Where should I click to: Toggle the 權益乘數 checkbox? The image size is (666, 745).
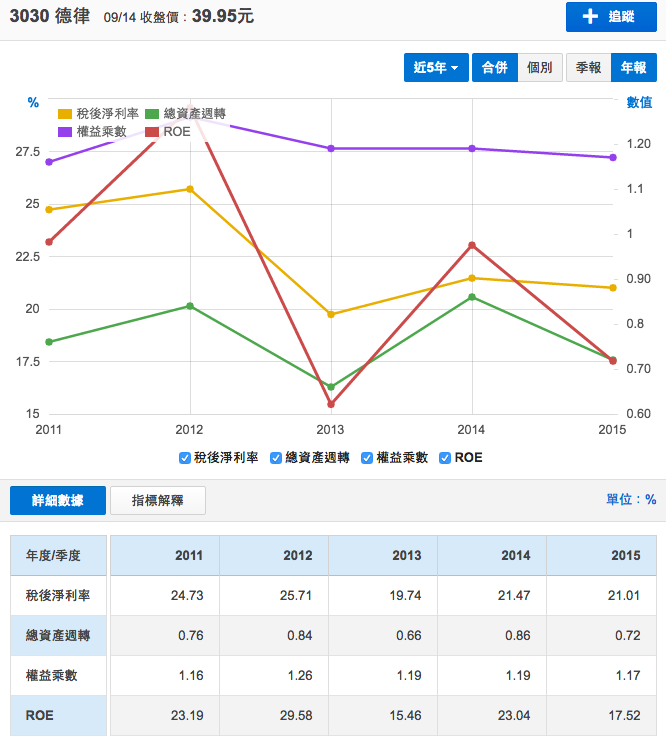point(368,457)
